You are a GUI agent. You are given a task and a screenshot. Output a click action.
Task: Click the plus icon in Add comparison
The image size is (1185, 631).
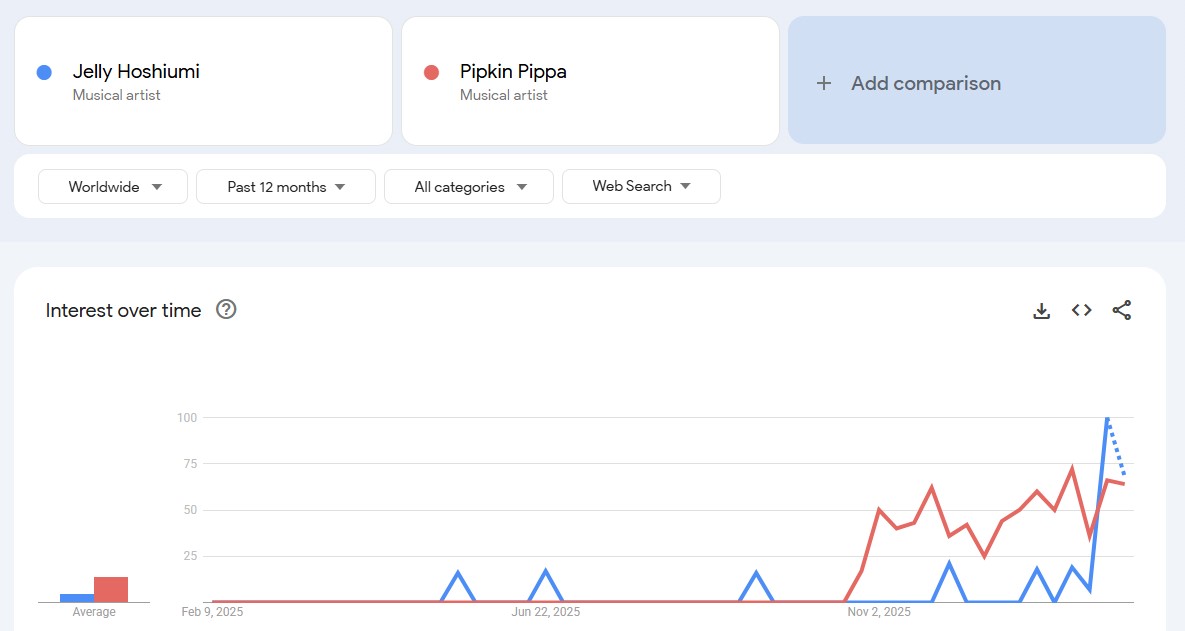coord(824,83)
